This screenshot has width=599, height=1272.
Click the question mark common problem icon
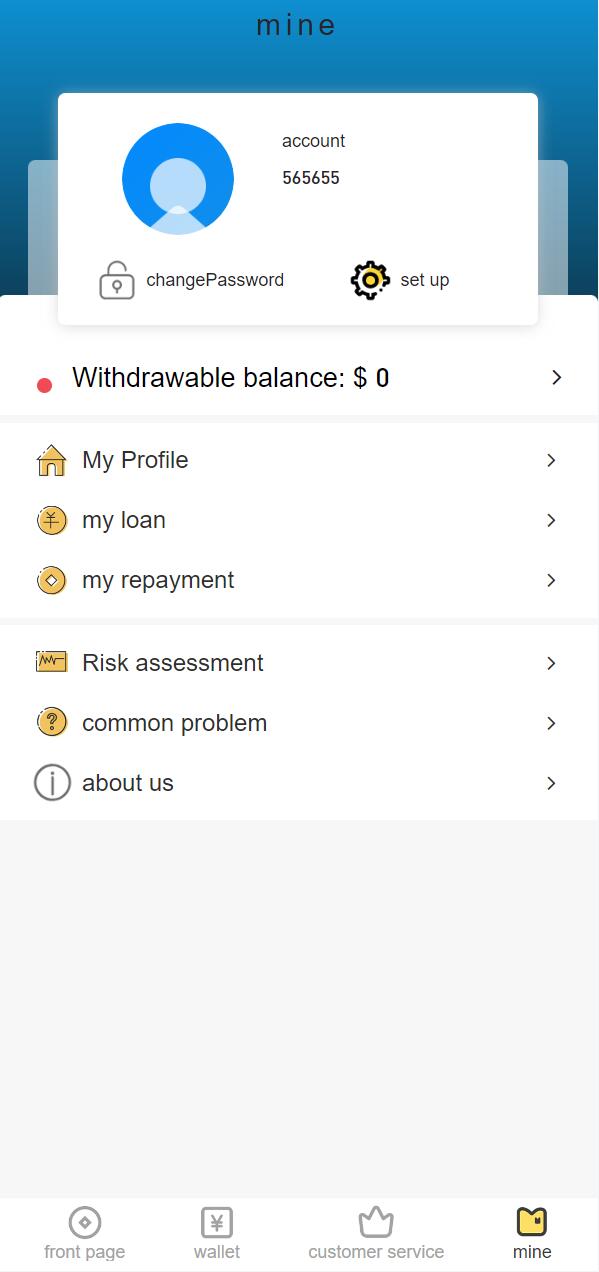[51, 722]
